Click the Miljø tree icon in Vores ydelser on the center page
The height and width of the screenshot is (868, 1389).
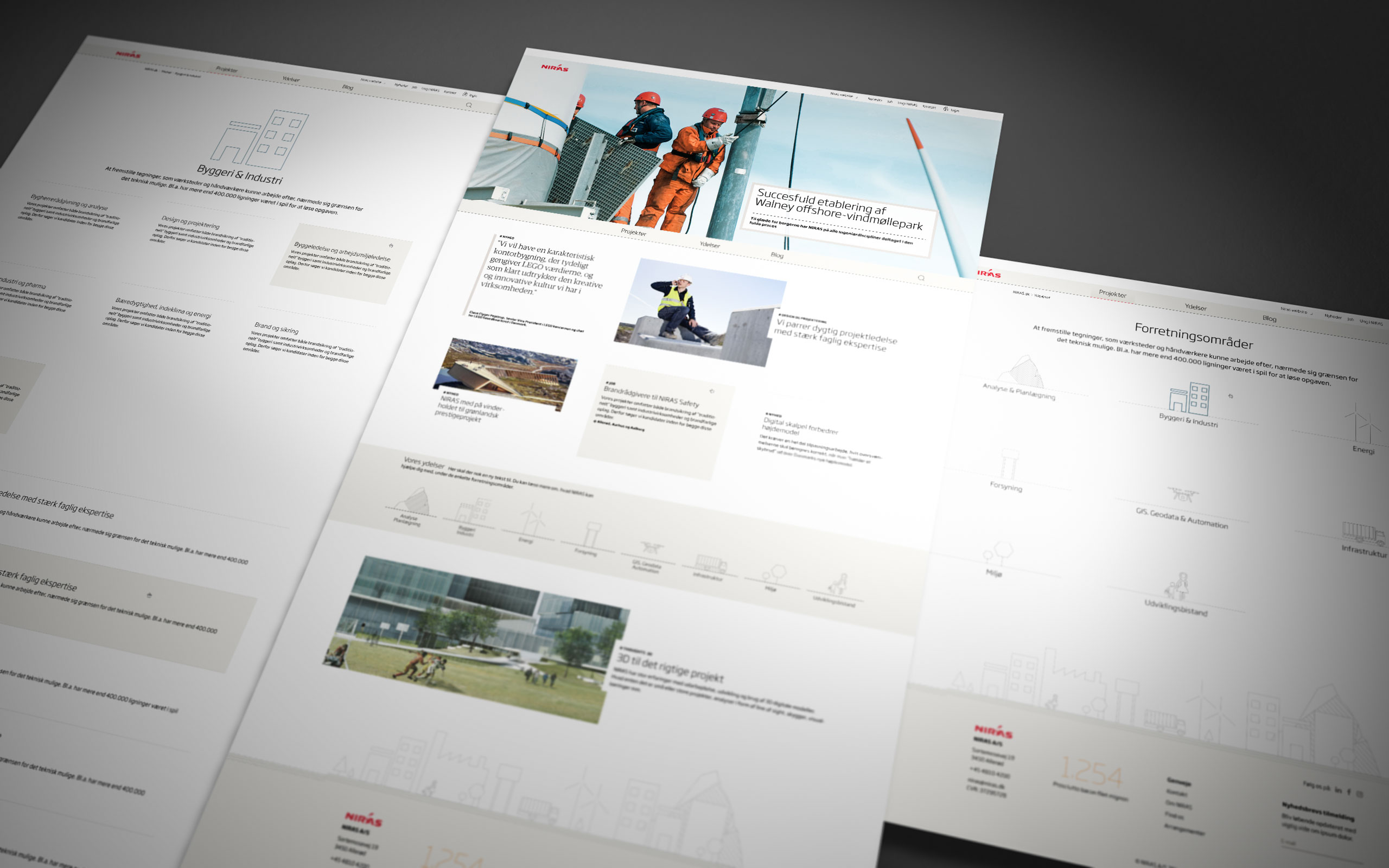[775, 574]
